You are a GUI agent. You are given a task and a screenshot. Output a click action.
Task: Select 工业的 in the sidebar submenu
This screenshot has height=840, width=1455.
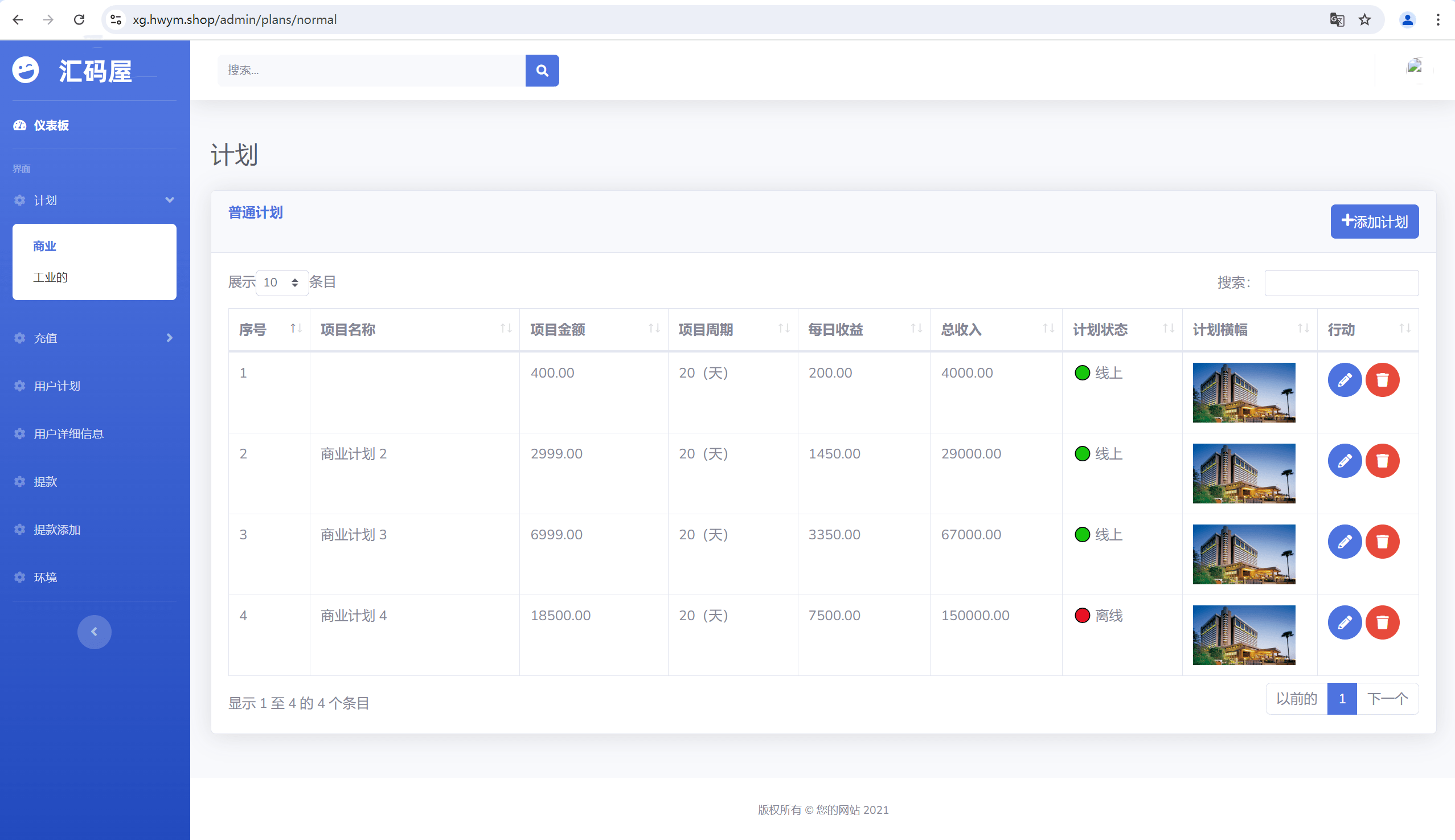click(50, 277)
